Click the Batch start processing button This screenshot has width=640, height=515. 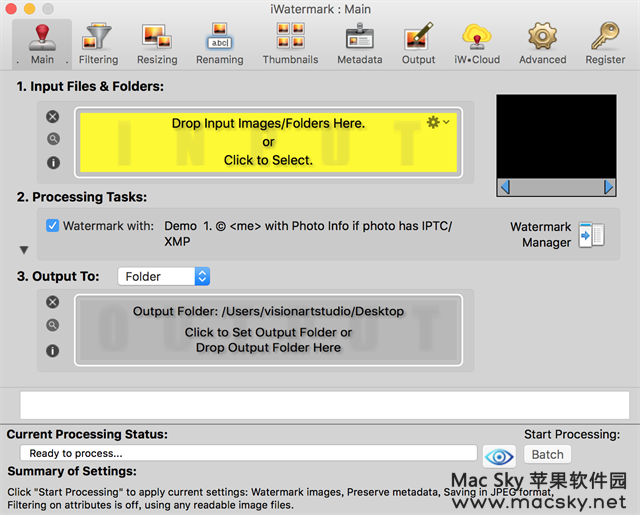click(x=547, y=455)
